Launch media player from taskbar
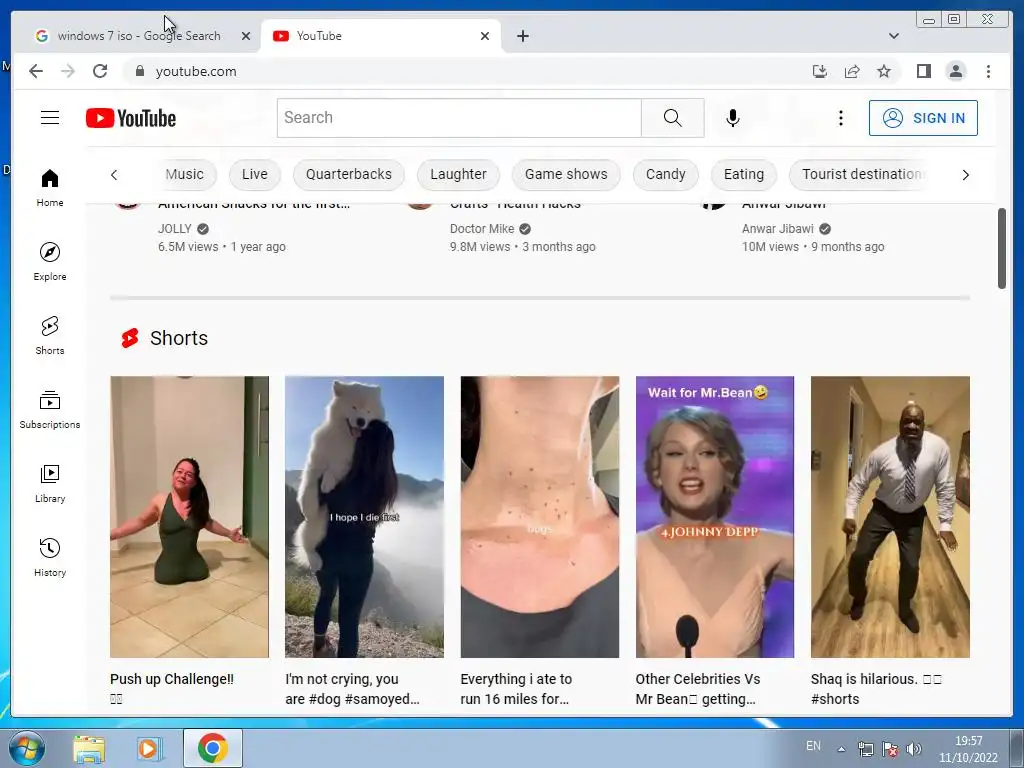Viewport: 1024px width, 768px height. pos(148,748)
